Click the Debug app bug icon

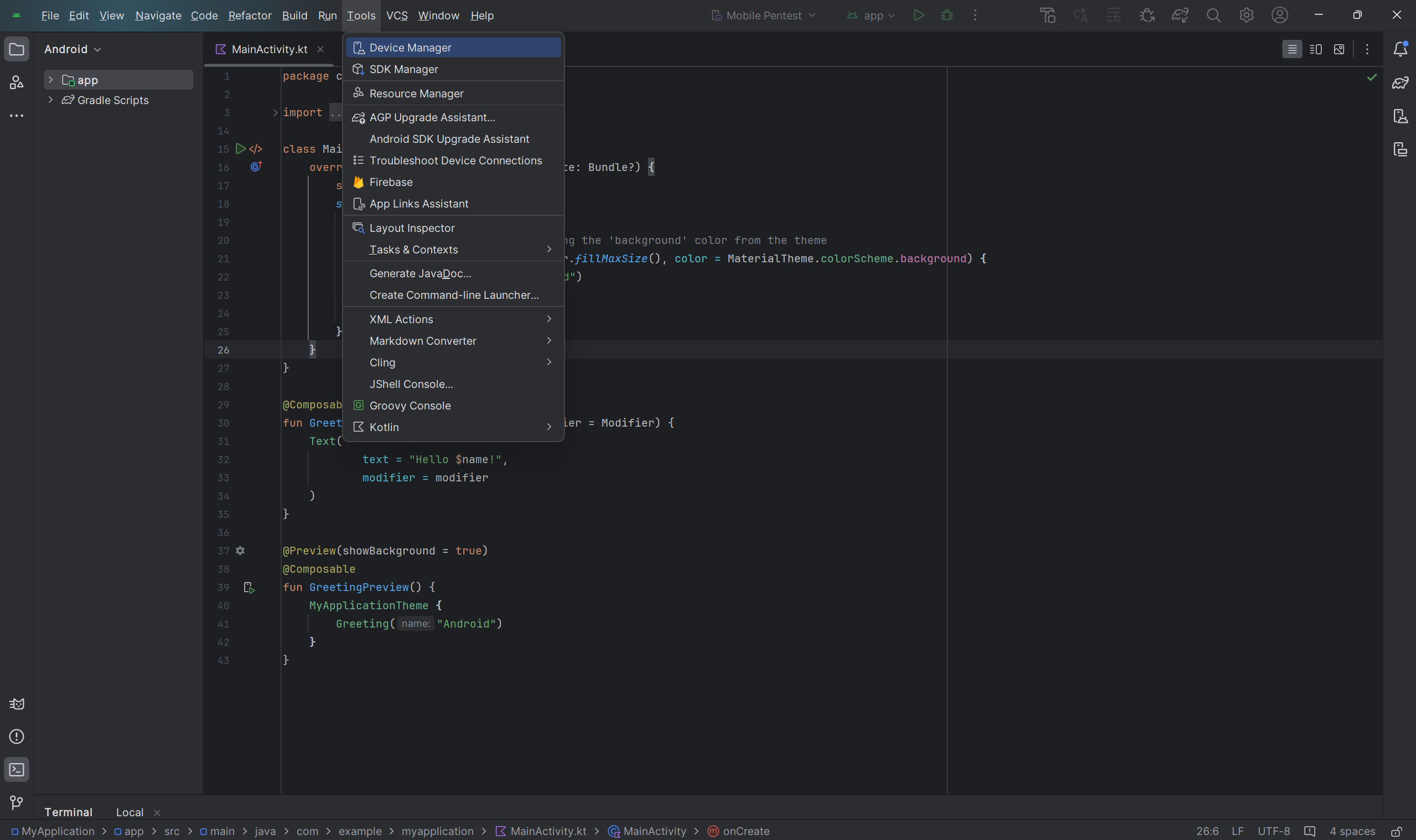tap(947, 15)
